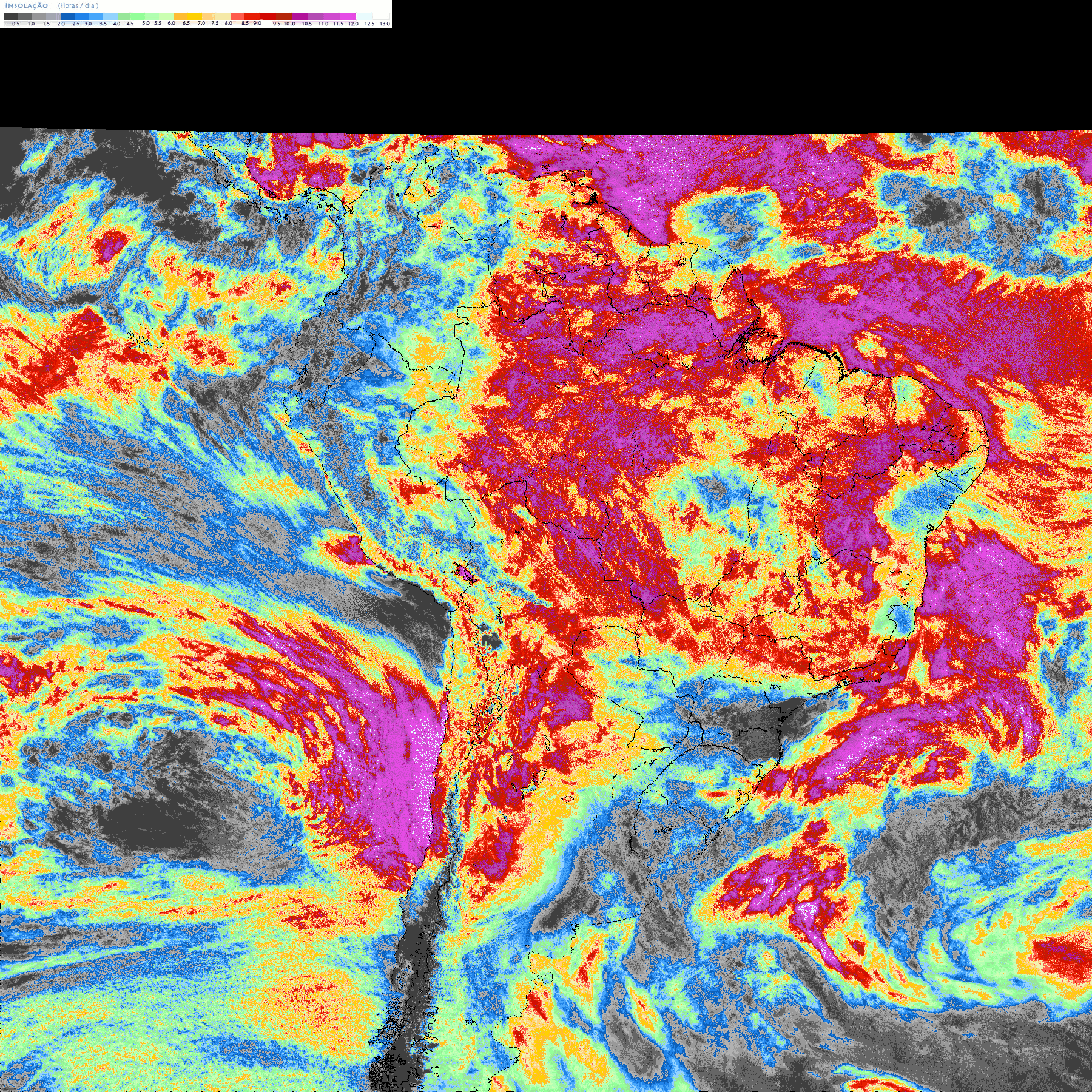The height and width of the screenshot is (1092, 1092).
Task: Click the '(Horas / dia)' unit label
Action: click(x=78, y=5)
